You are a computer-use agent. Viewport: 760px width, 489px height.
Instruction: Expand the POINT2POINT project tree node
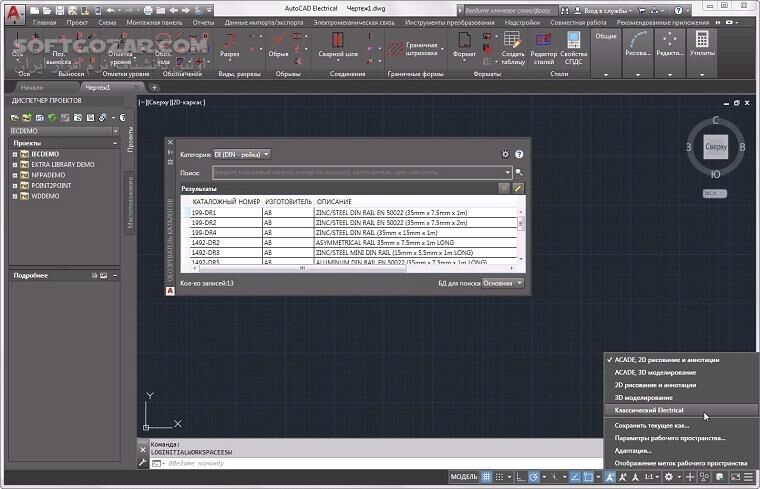coord(15,186)
